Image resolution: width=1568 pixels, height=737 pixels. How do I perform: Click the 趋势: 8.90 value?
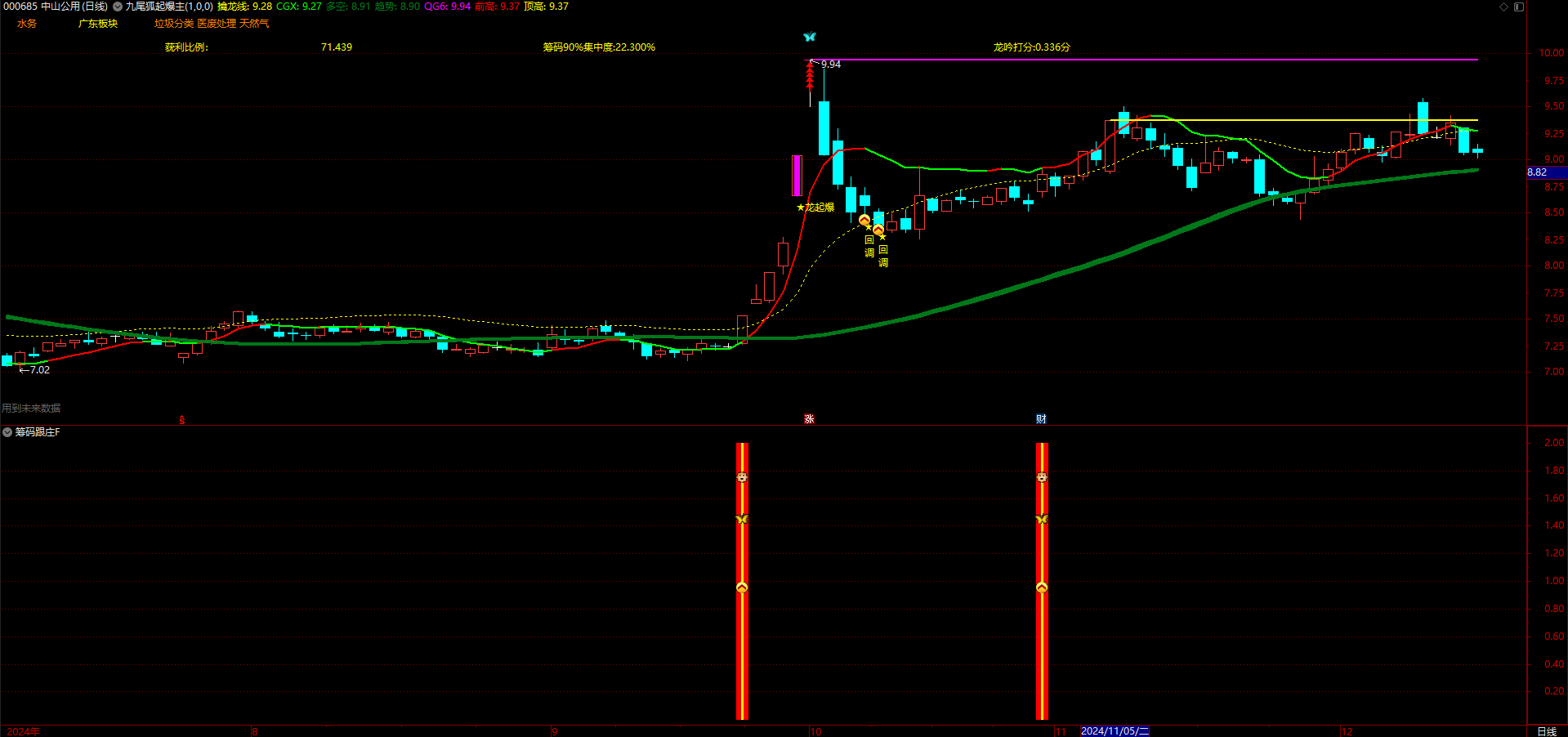[398, 7]
